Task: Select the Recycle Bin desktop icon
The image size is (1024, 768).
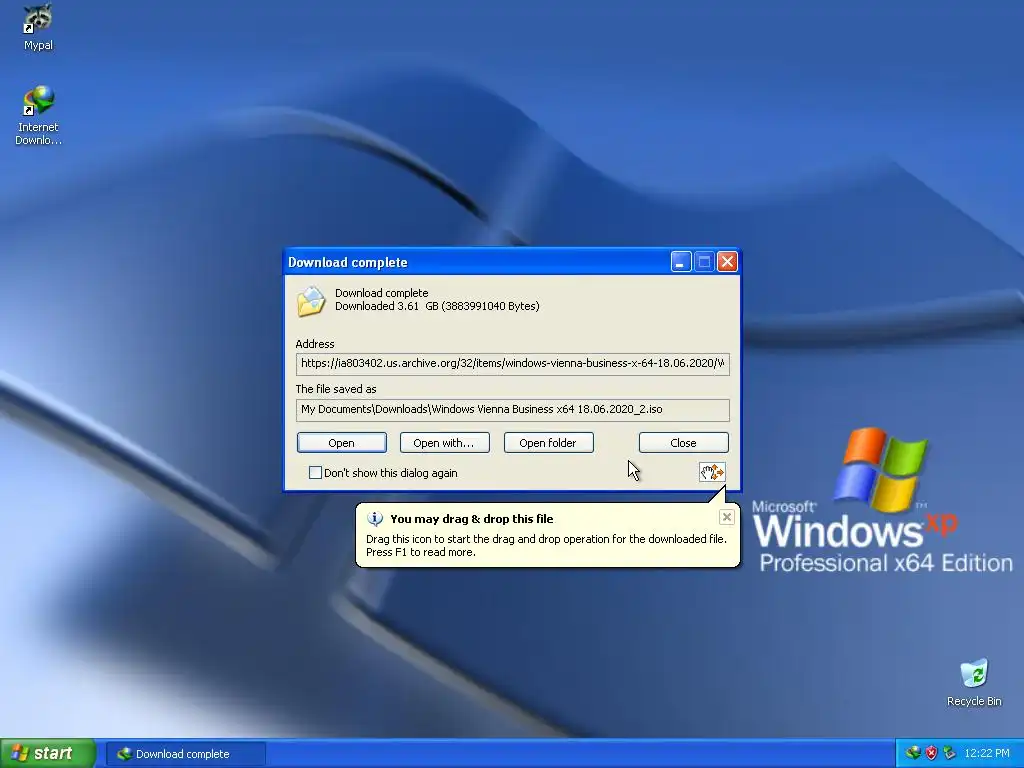Action: 974,683
